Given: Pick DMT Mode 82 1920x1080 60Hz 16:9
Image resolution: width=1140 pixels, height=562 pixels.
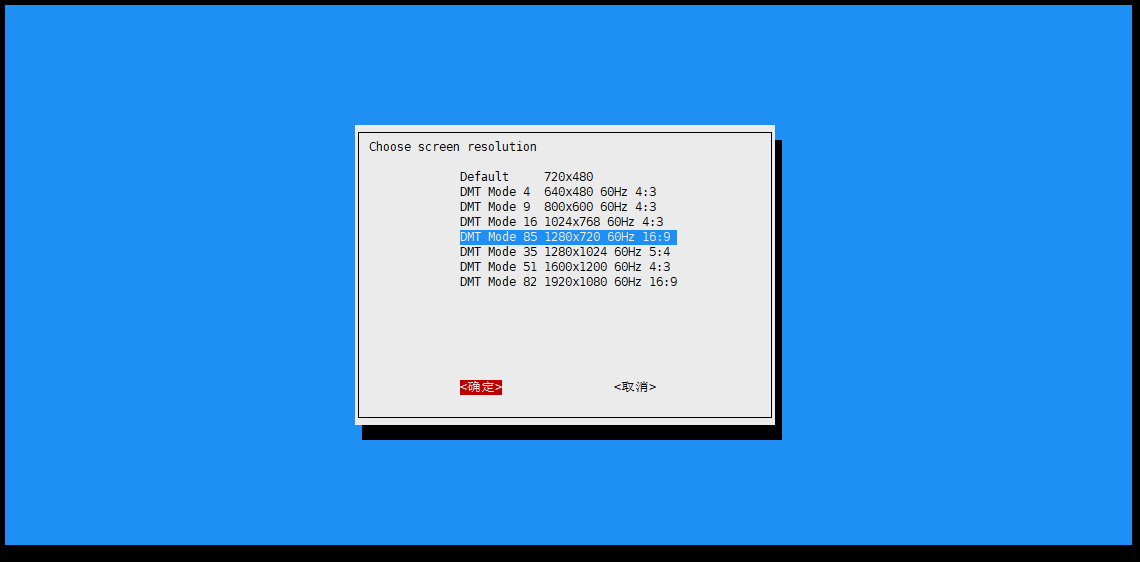Looking at the screenshot, I should (x=569, y=282).
